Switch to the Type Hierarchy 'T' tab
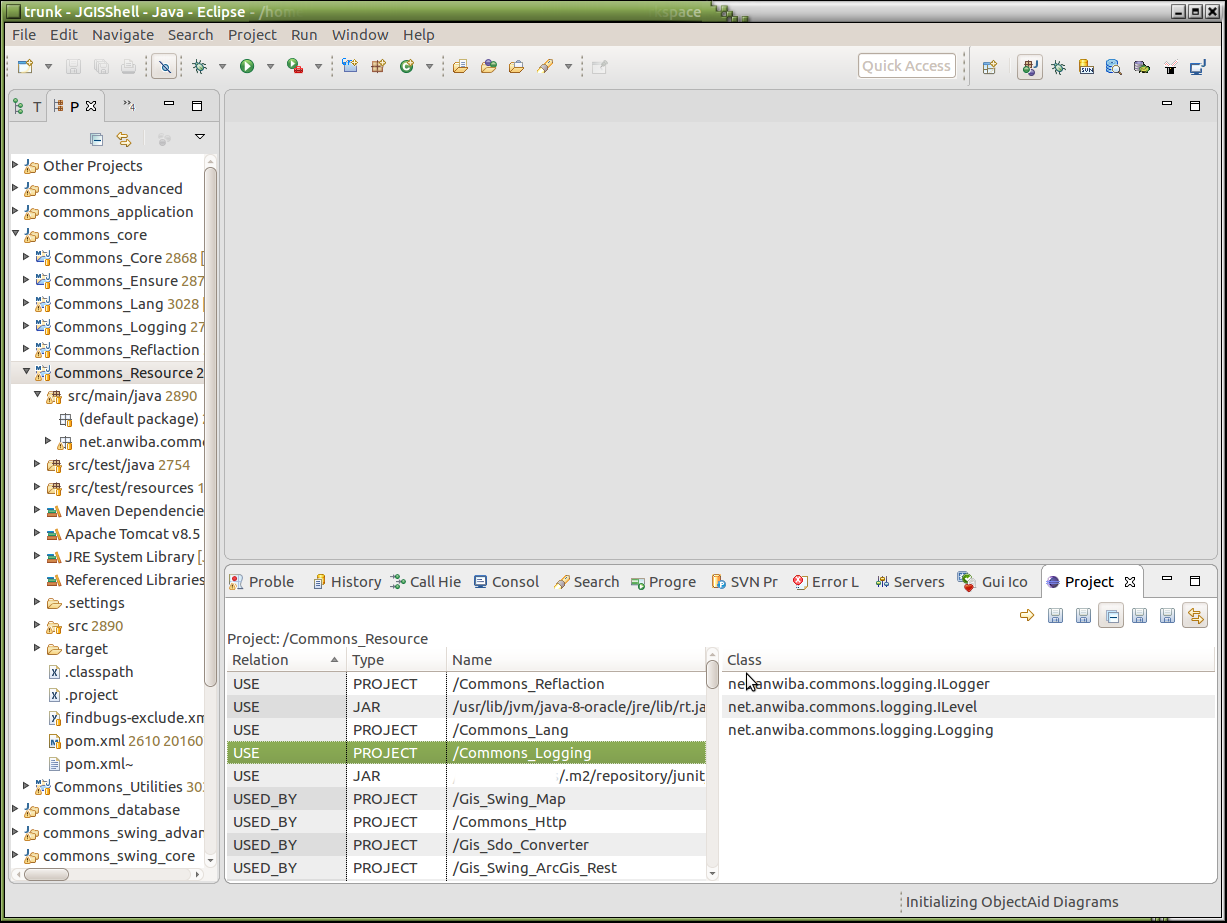1227x923 pixels. click(27, 106)
